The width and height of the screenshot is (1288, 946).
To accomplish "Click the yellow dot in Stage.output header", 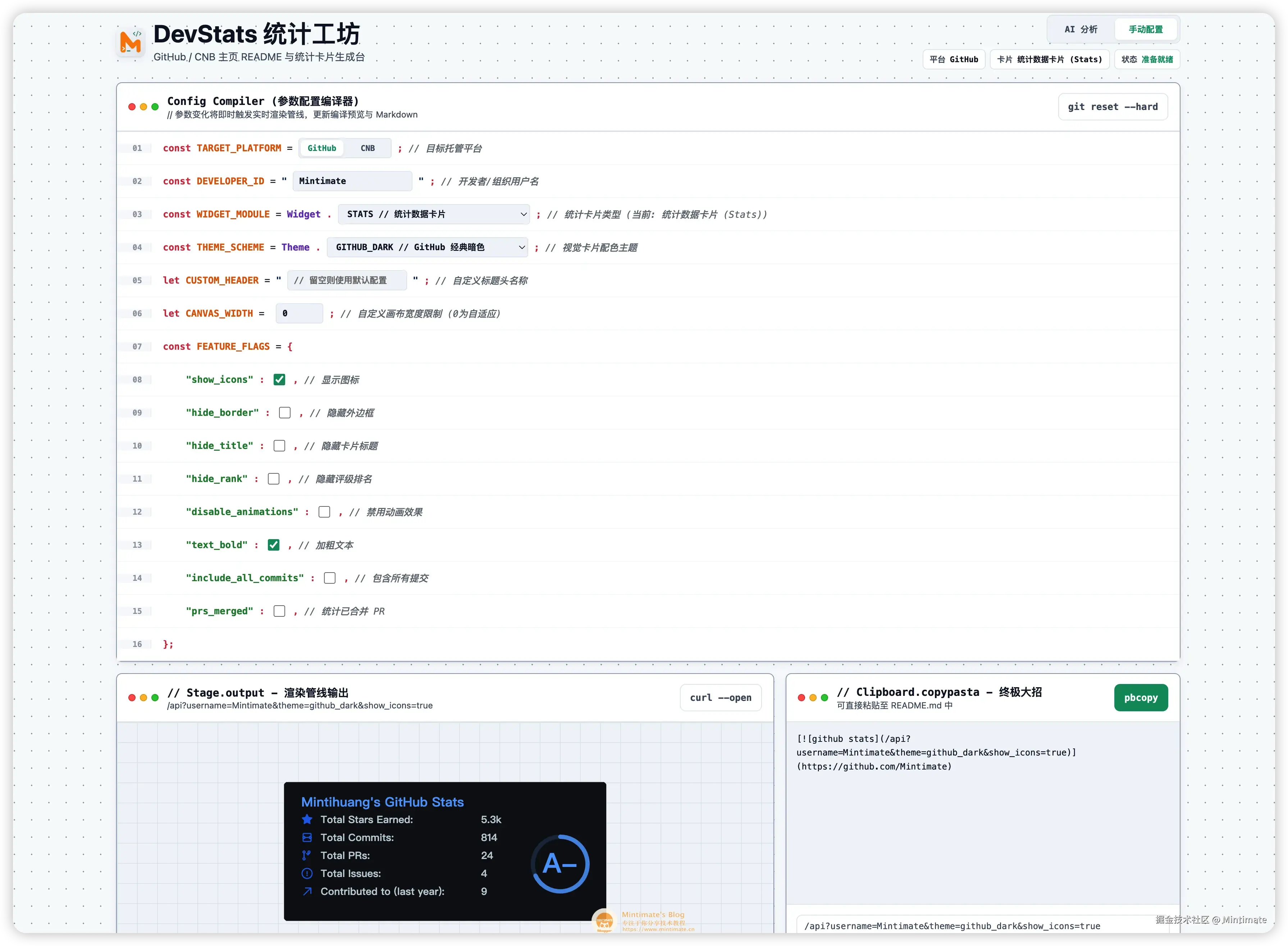I will (x=143, y=698).
